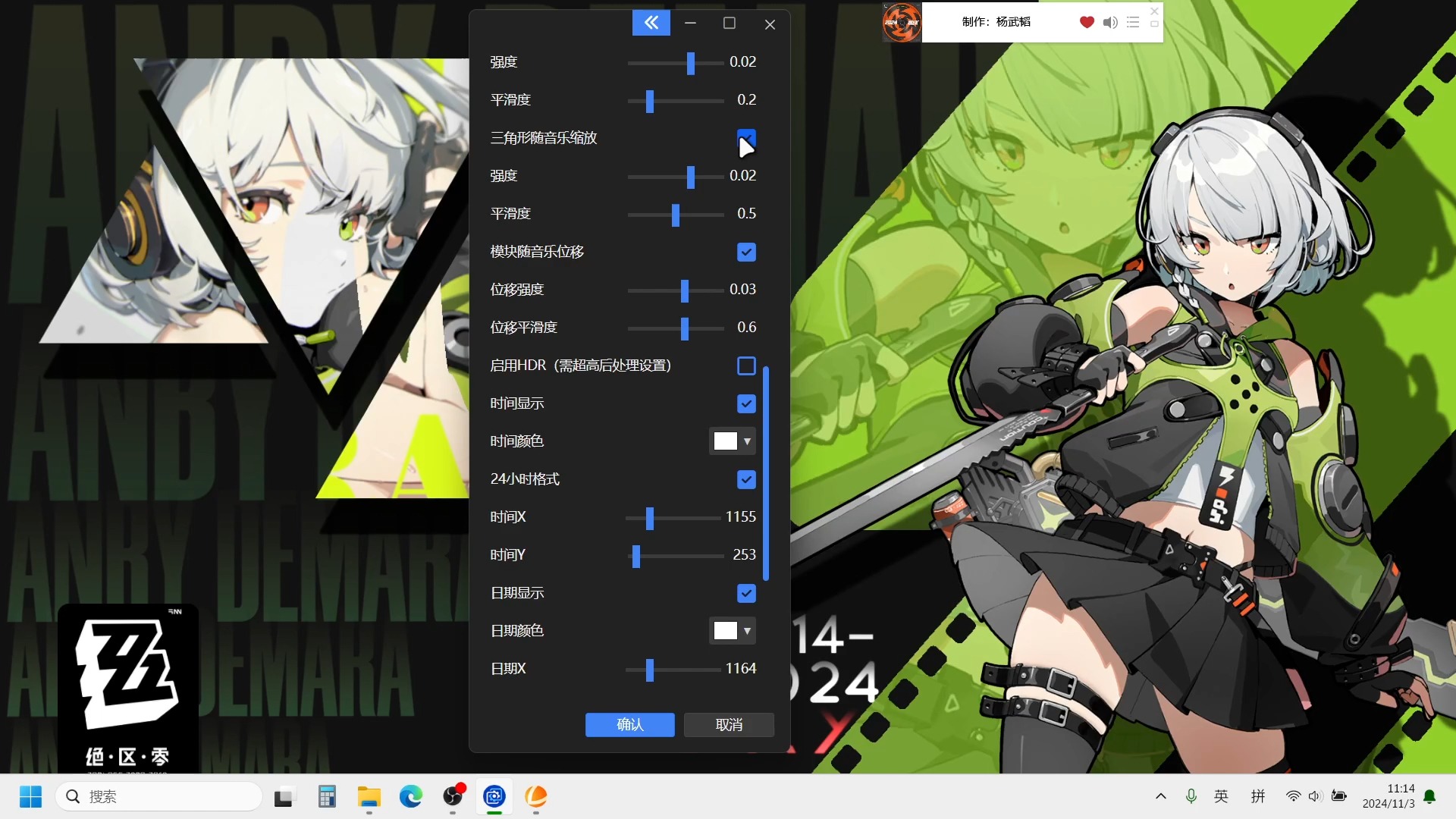Viewport: 1456px width, 819px height.
Task: Open the orange swirl app icon in taskbar
Action: [536, 796]
